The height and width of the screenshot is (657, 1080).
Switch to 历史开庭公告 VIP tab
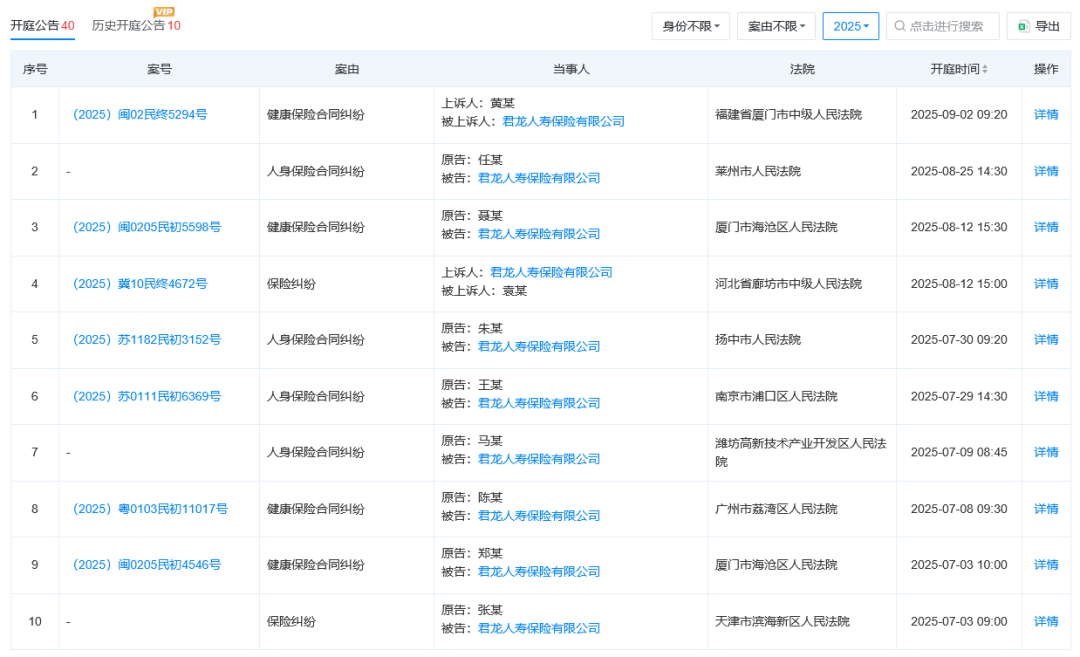click(x=136, y=25)
